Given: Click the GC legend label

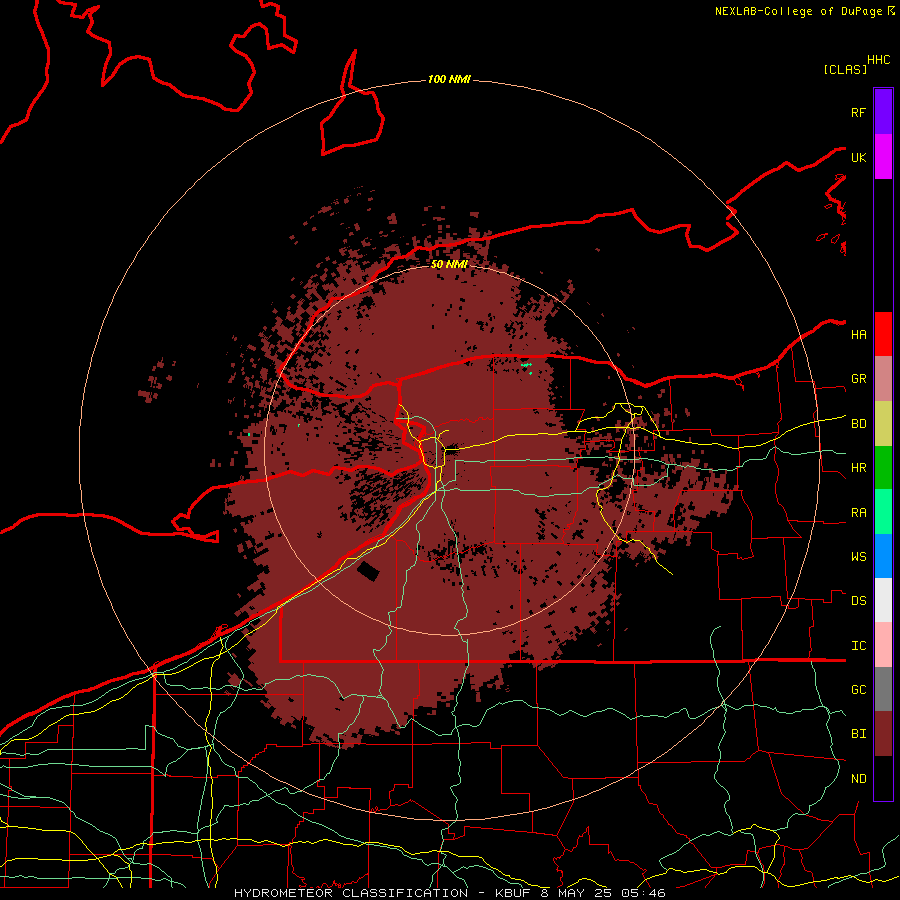Looking at the screenshot, I should pyautogui.click(x=858, y=690).
